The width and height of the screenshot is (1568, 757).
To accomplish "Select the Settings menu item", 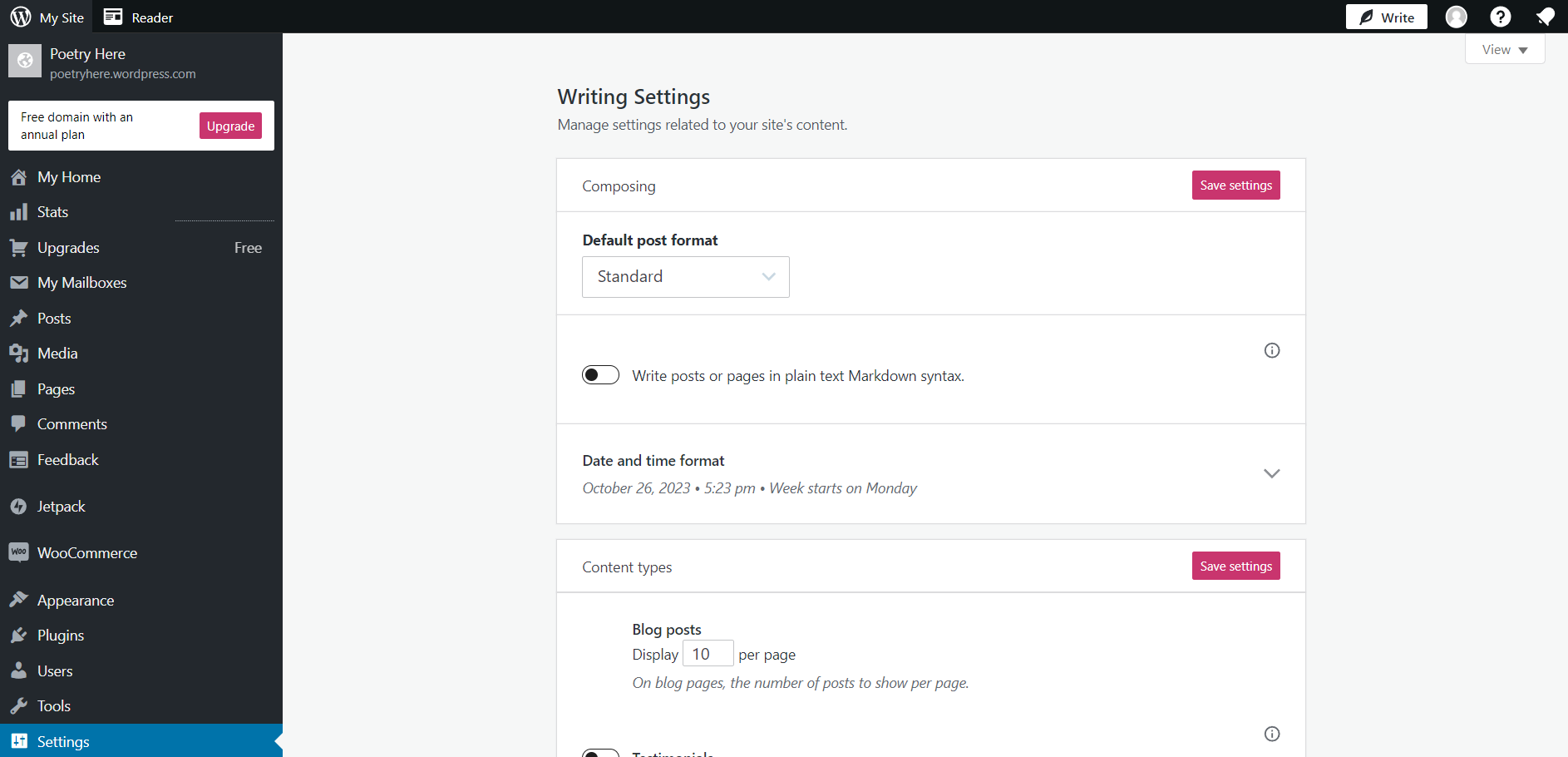I will click(x=141, y=741).
